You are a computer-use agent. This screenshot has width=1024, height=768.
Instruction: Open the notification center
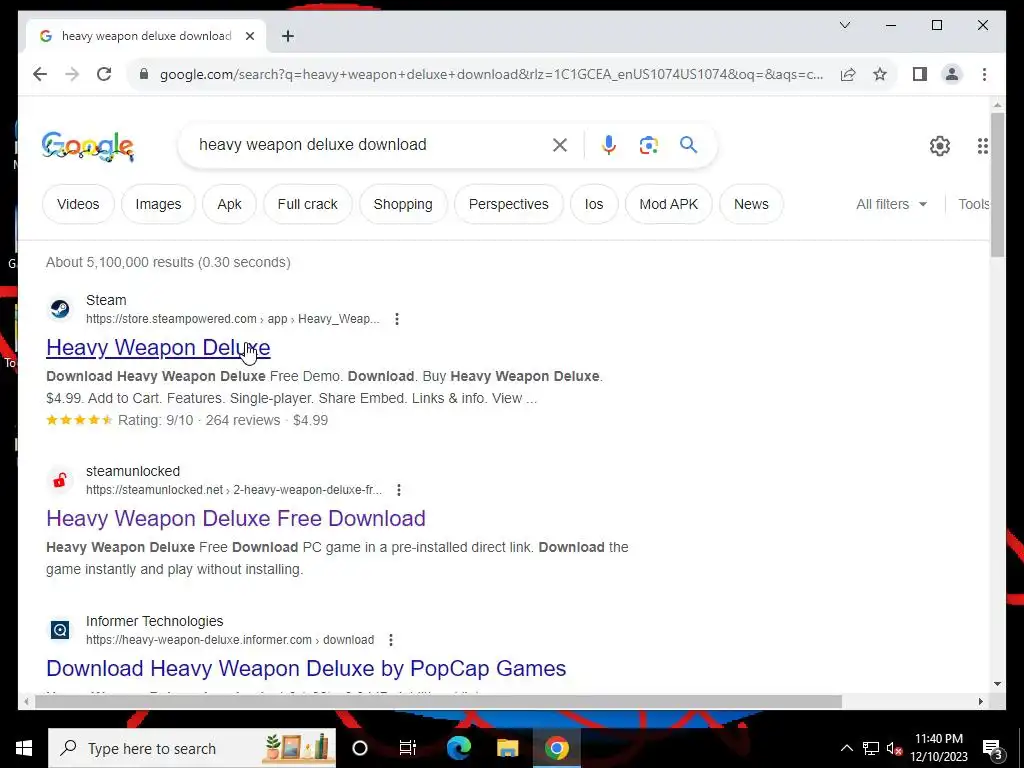pos(993,748)
